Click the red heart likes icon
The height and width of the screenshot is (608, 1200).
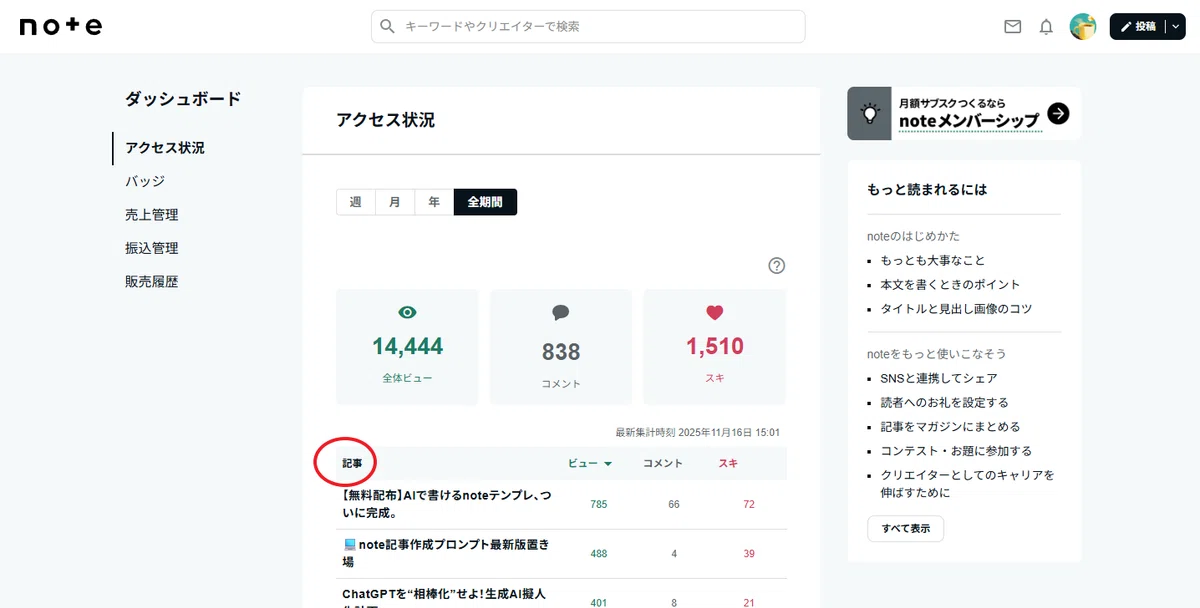tap(714, 312)
